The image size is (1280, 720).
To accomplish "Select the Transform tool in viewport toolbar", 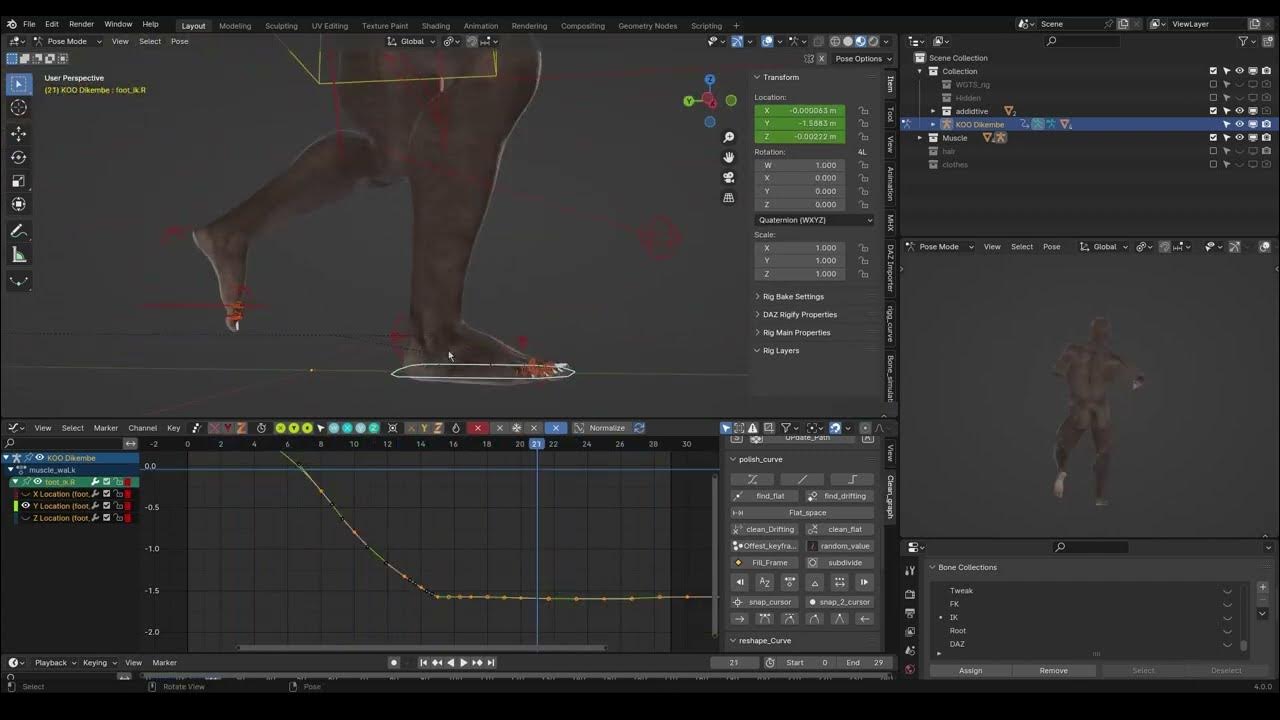I will [x=18, y=204].
